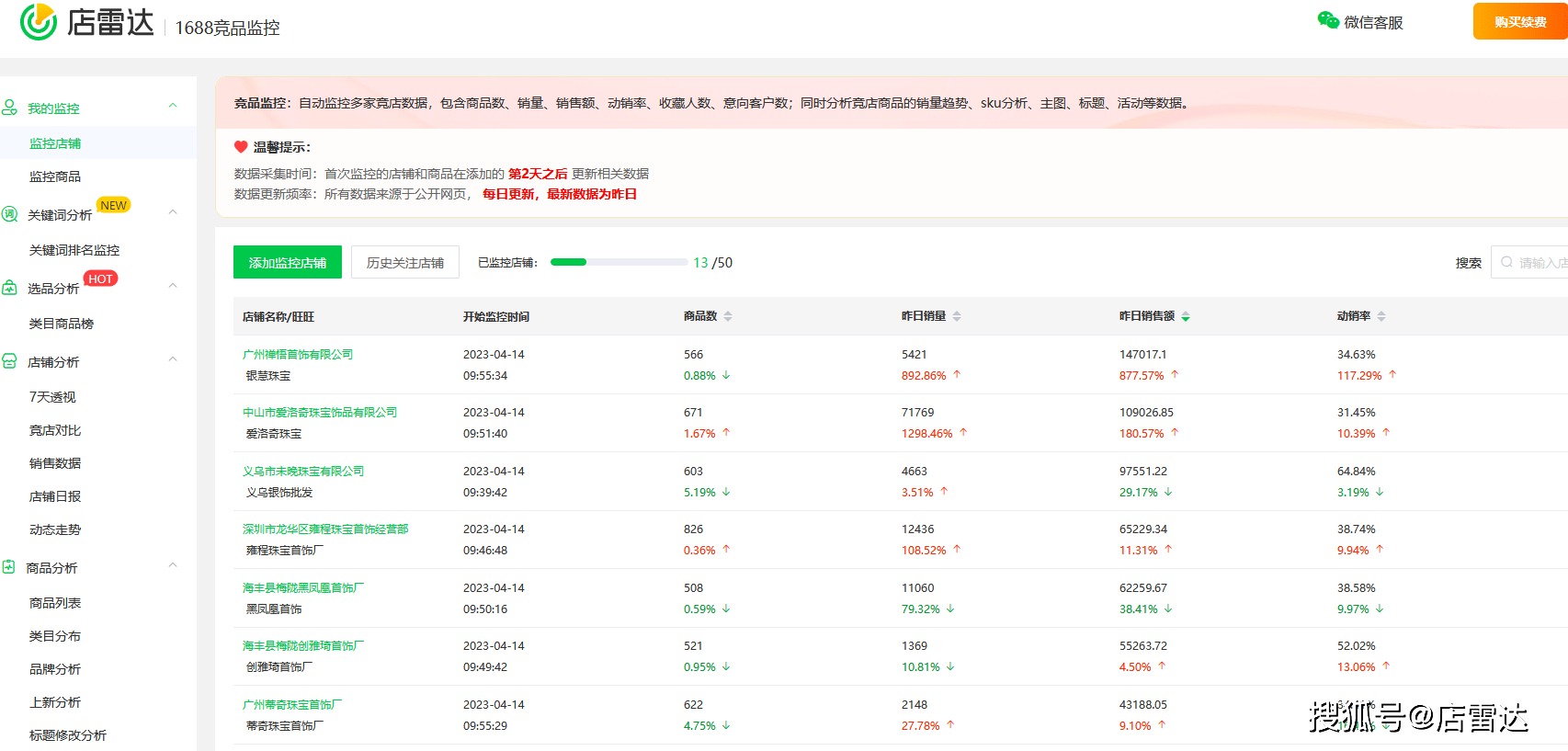Click sales amount 147017.1 cell
Viewport: 1568px width, 751px height.
[1142, 354]
